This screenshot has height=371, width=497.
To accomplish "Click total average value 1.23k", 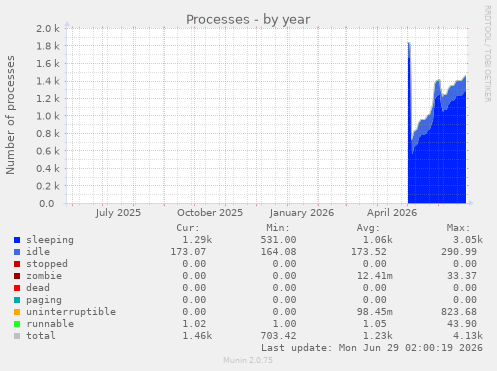I will [x=378, y=336].
